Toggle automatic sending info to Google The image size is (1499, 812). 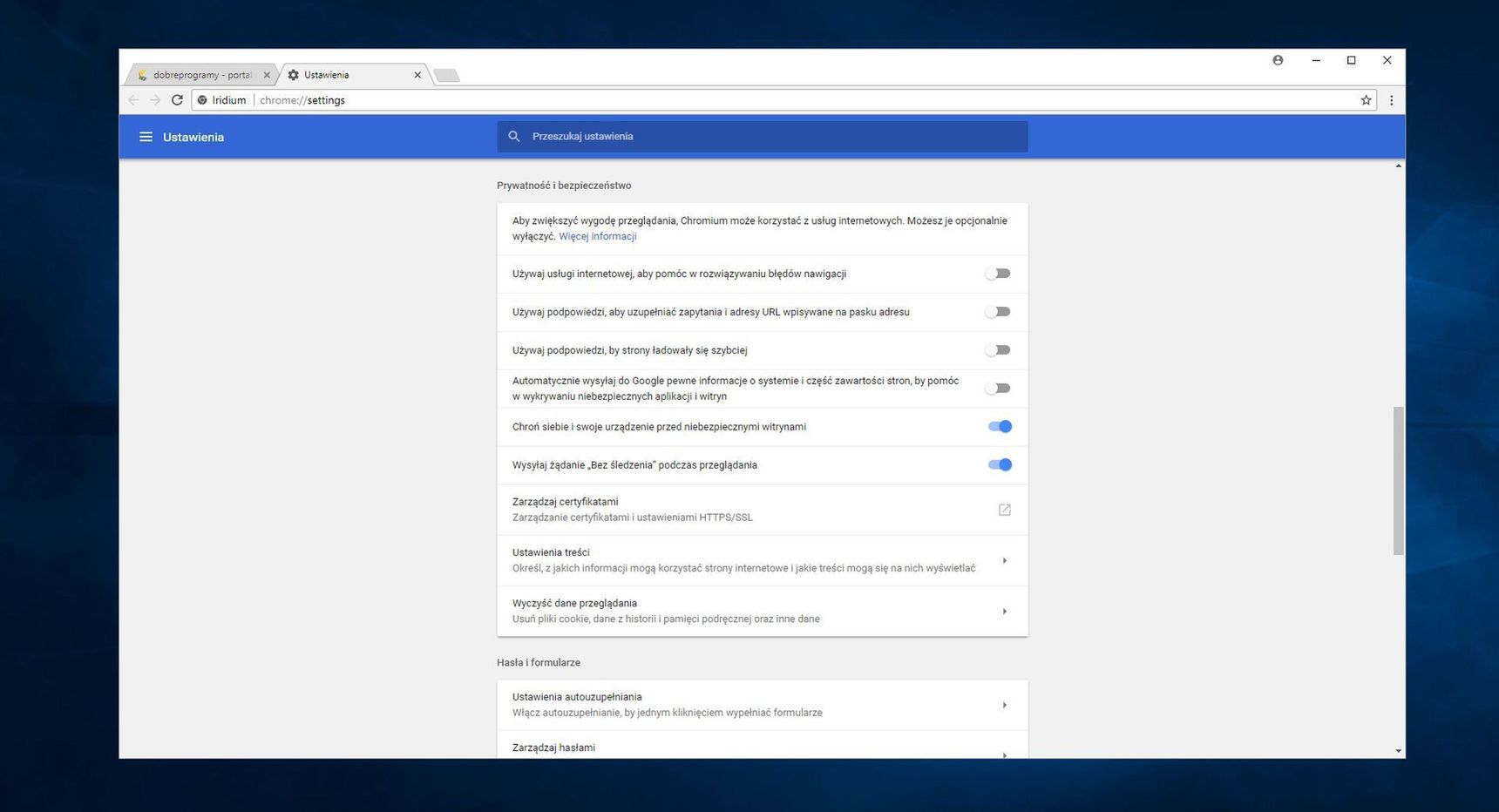click(x=998, y=389)
